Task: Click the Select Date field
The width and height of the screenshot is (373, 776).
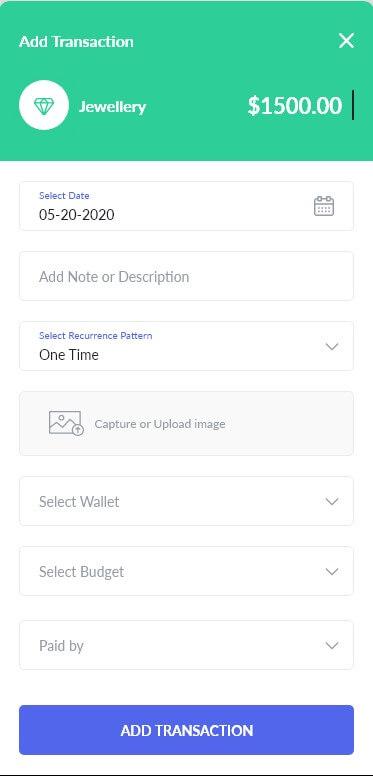Action: [x=186, y=206]
